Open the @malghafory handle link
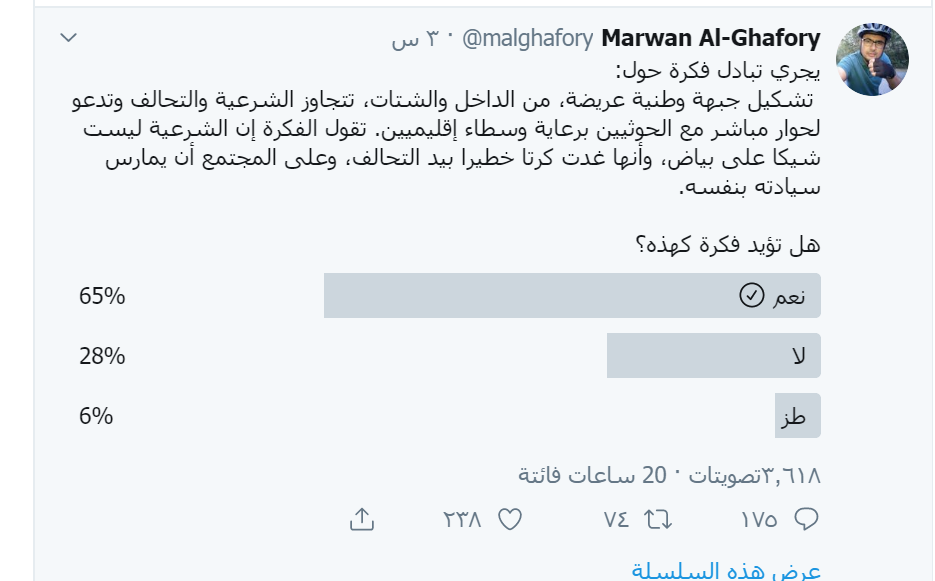Image resolution: width=935 pixels, height=581 pixels. 528,38
